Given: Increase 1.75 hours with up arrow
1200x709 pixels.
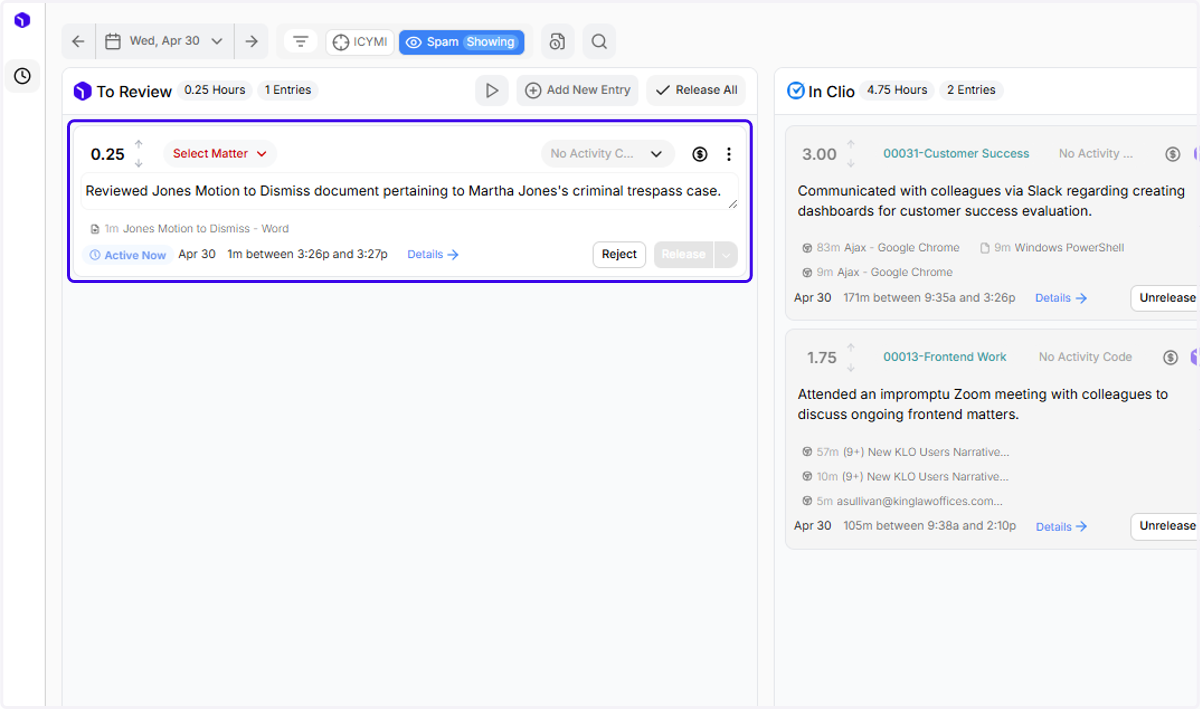Looking at the screenshot, I should (x=851, y=348).
